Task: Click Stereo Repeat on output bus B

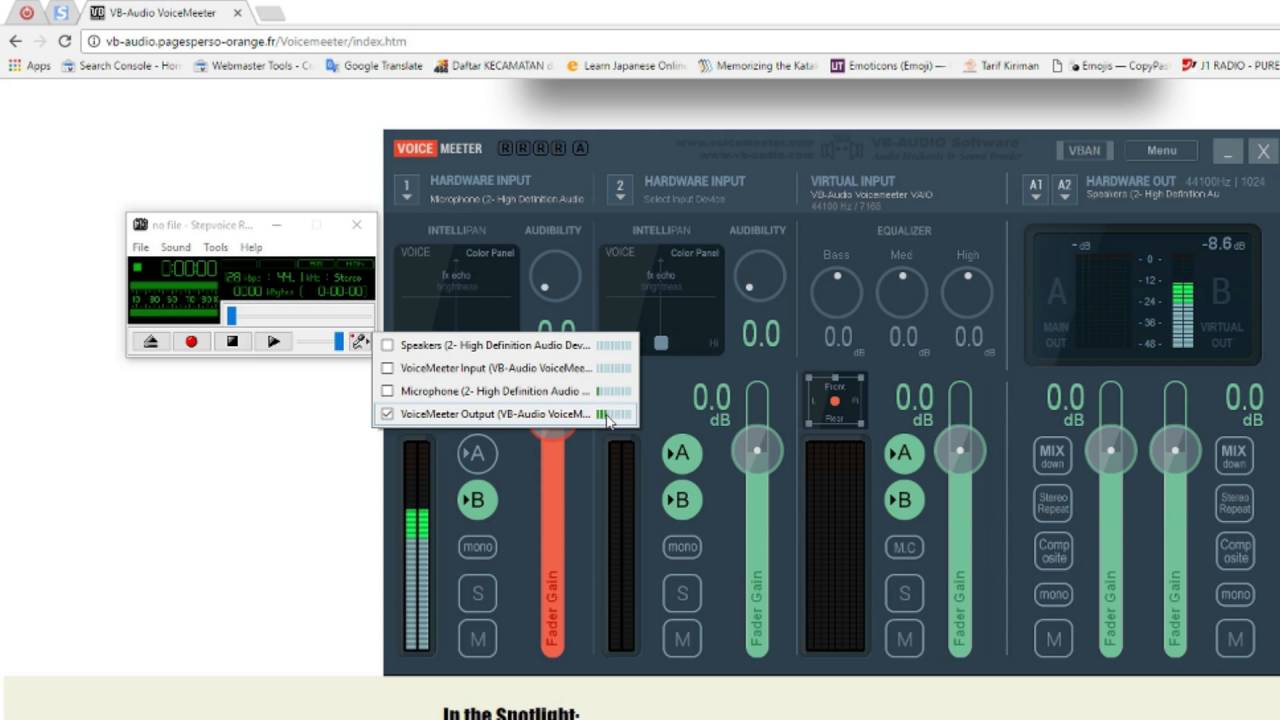Action: 1234,503
